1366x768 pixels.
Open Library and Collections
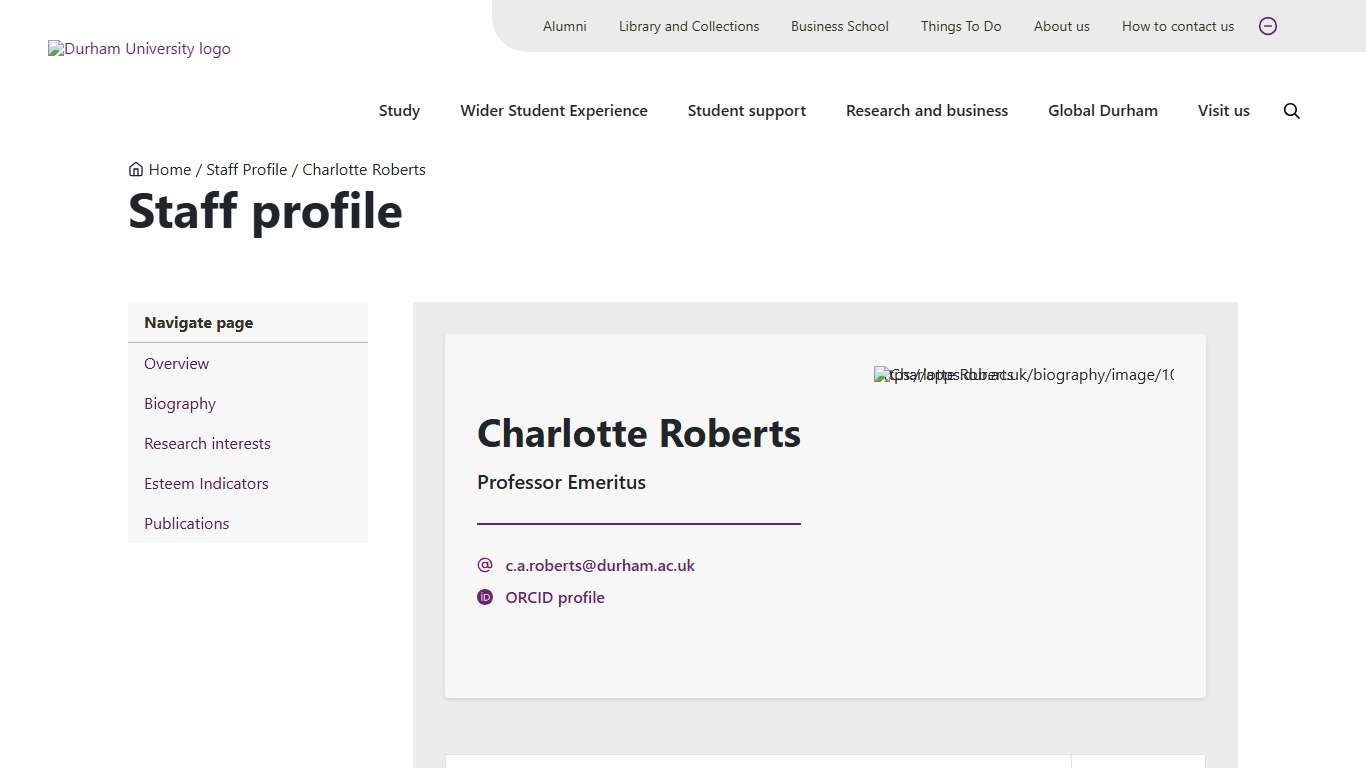pos(688,26)
